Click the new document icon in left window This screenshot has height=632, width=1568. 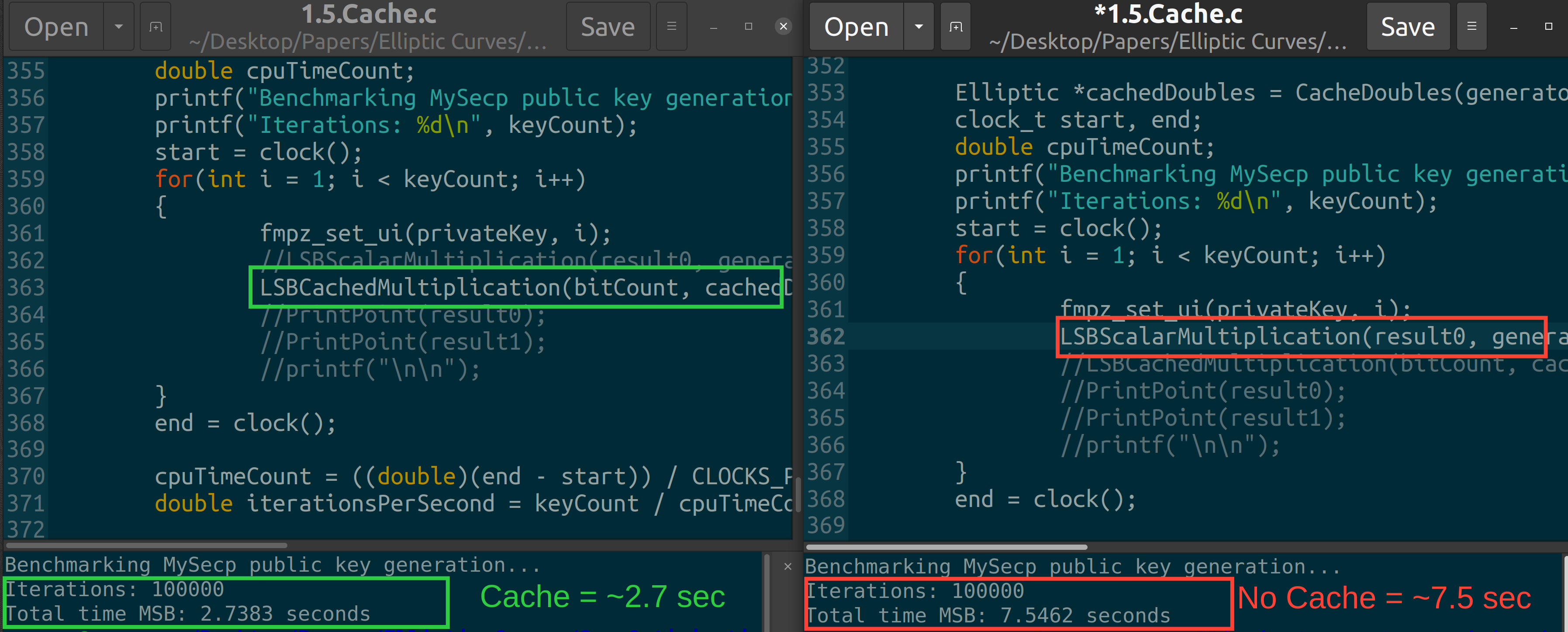point(155,27)
